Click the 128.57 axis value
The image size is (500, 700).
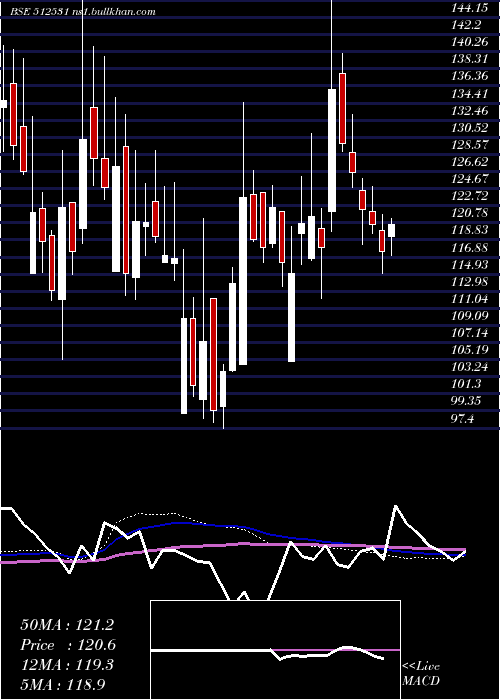[x=468, y=145]
